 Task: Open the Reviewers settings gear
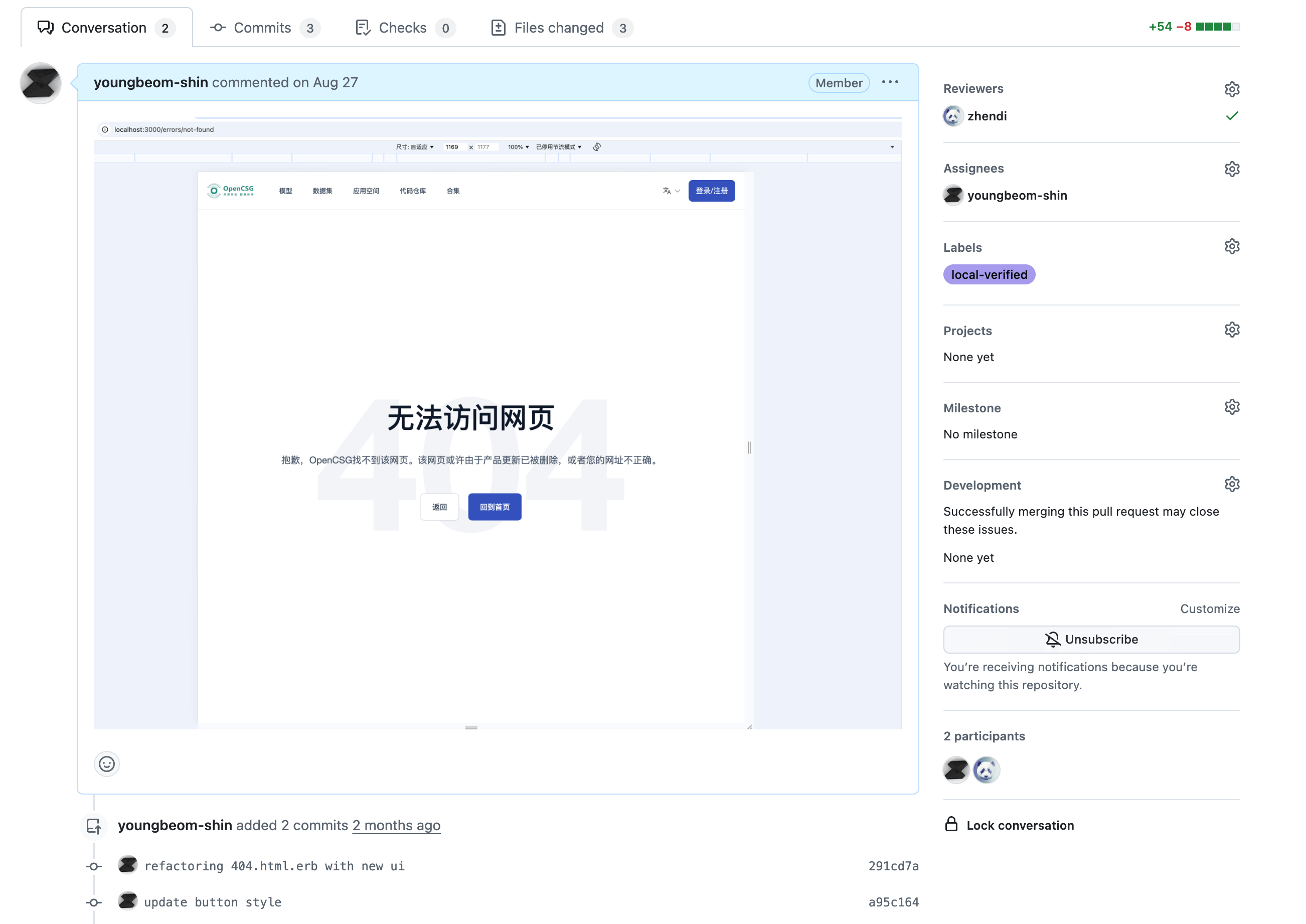point(1232,89)
